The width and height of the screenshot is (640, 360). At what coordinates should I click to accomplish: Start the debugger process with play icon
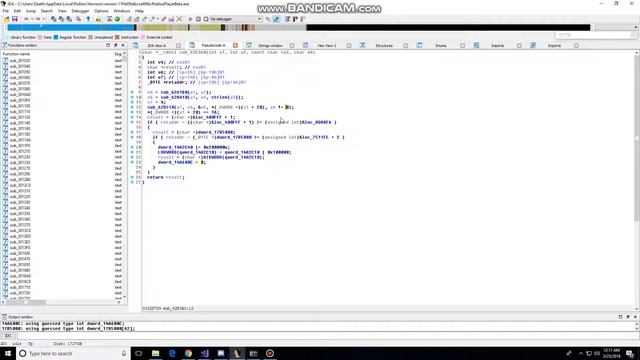[x=190, y=19]
